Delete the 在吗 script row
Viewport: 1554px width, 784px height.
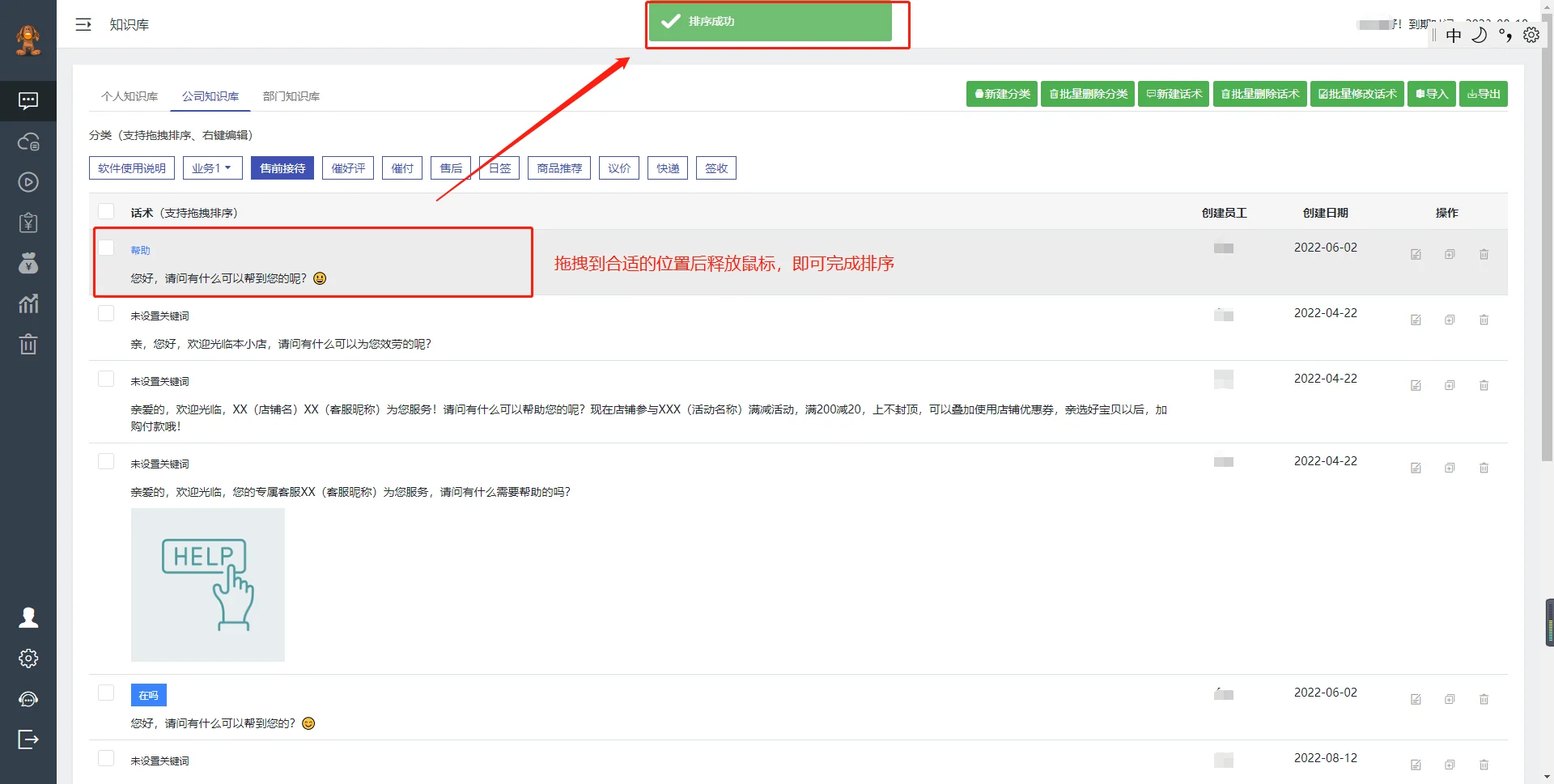1484,699
